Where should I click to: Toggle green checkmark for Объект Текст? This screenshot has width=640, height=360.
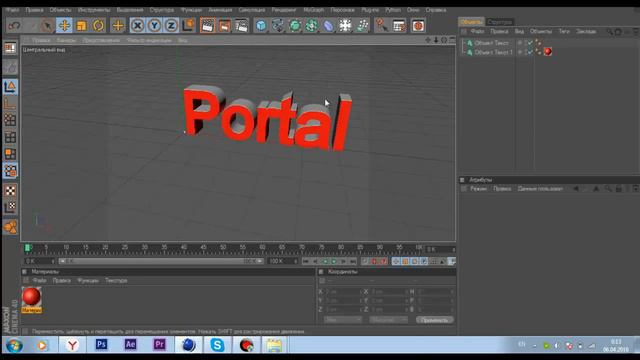[x=530, y=42]
